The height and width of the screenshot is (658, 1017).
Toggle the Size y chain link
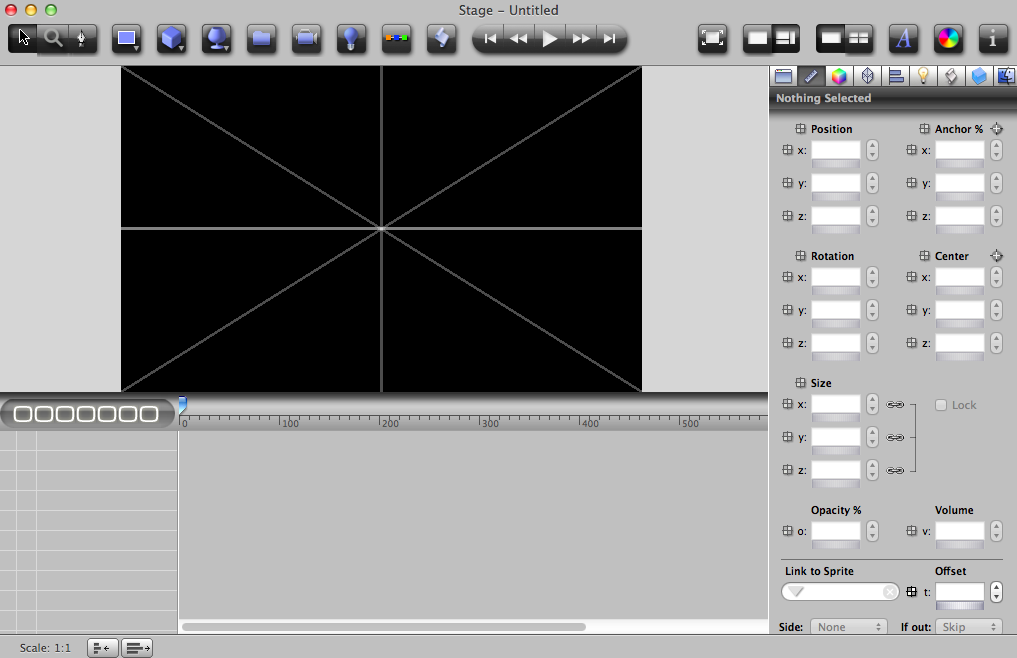pyautogui.click(x=895, y=437)
